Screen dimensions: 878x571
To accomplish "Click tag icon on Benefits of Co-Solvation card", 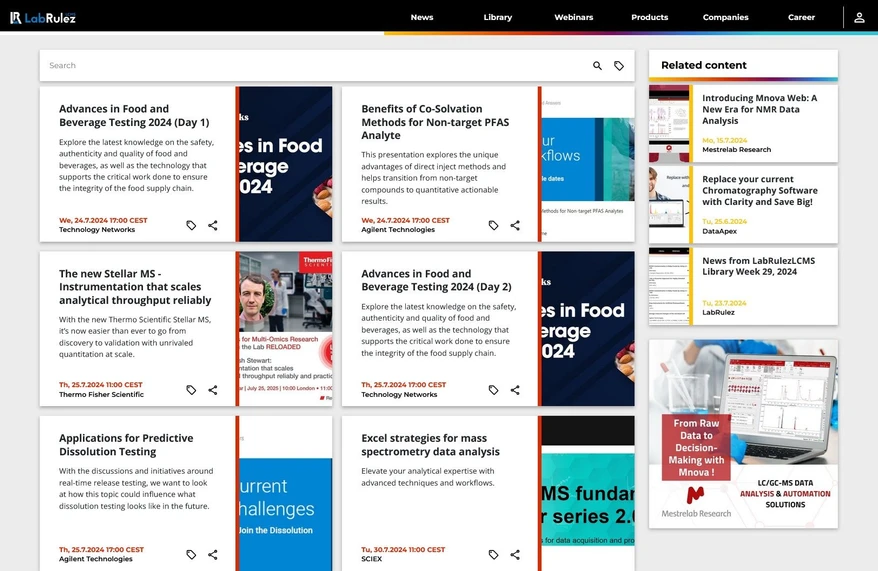I will coord(493,226).
